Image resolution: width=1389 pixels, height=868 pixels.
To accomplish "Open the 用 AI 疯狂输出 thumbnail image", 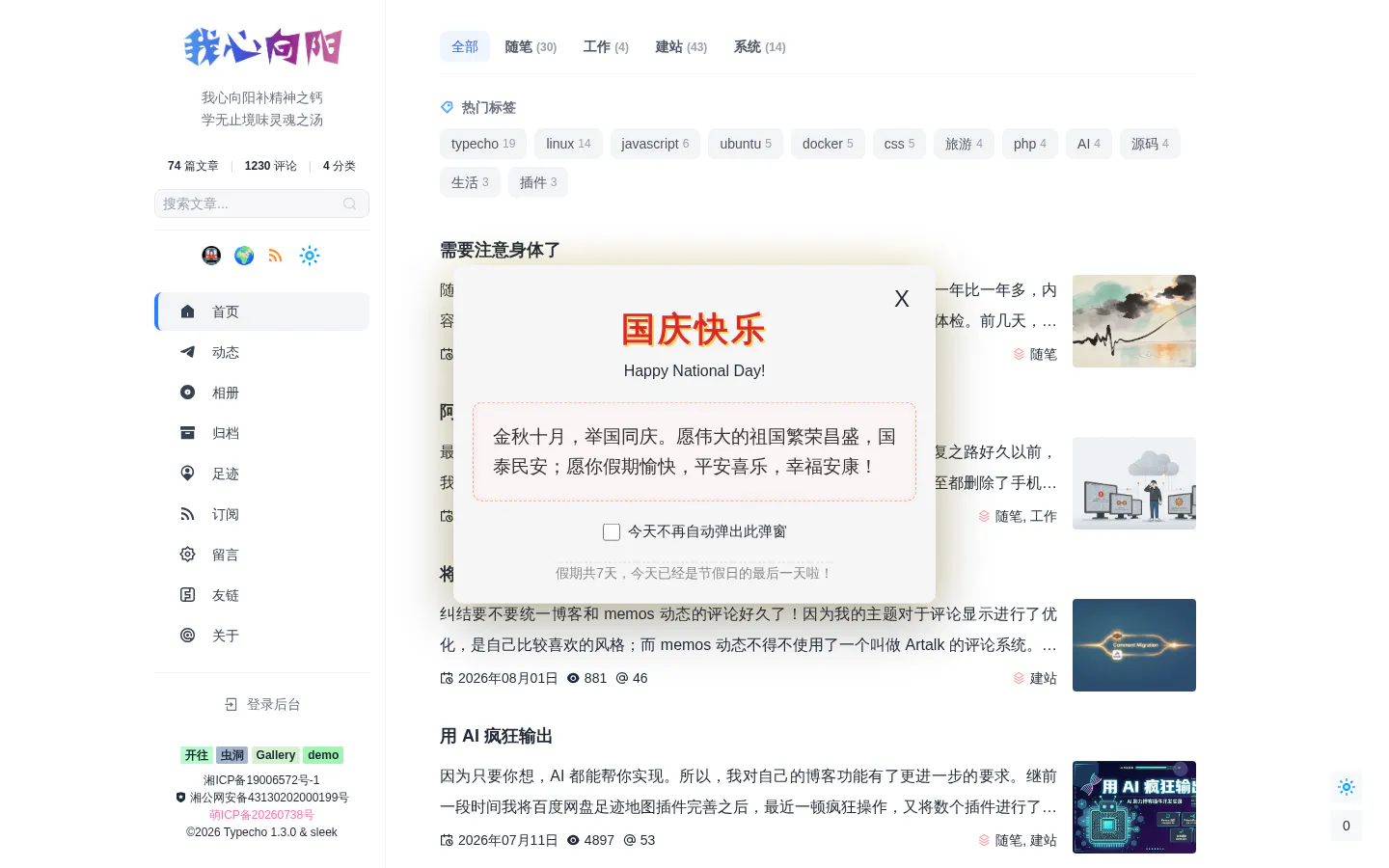I will pyautogui.click(x=1134, y=807).
